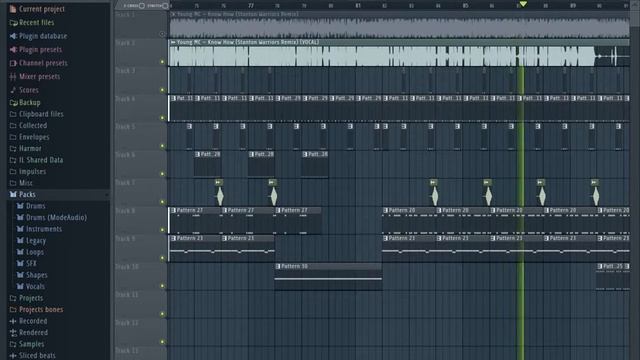Select the Channel presets icon
Image resolution: width=640 pixels, height=360 pixels.
[x=13, y=63]
